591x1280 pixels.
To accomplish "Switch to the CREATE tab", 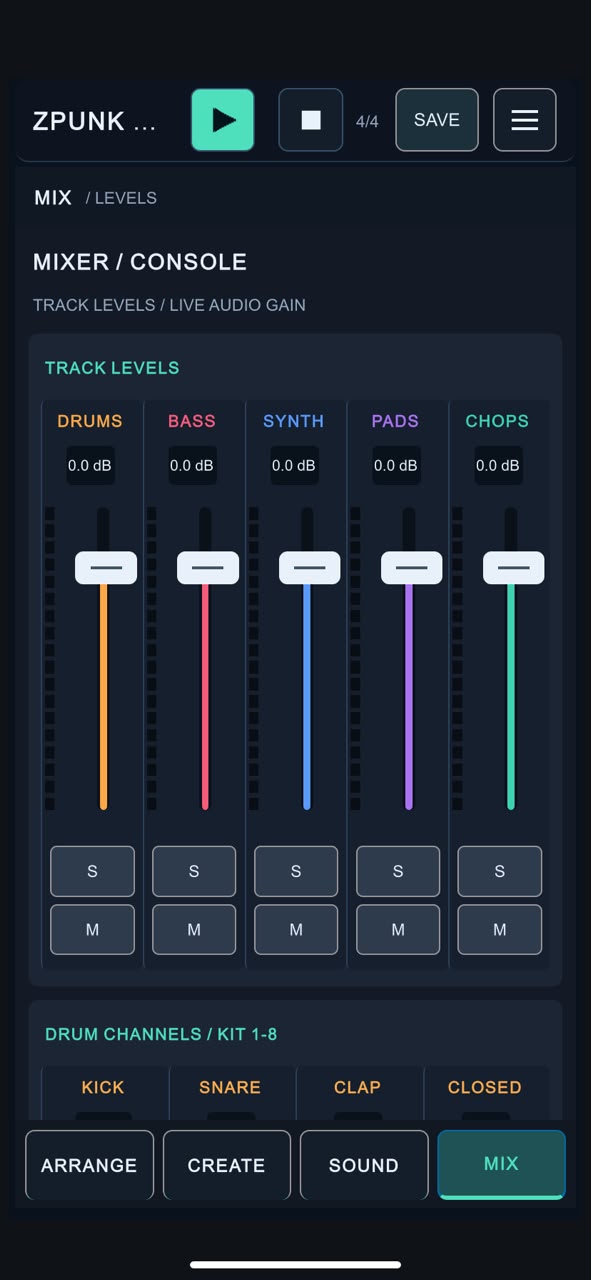I will [227, 1165].
